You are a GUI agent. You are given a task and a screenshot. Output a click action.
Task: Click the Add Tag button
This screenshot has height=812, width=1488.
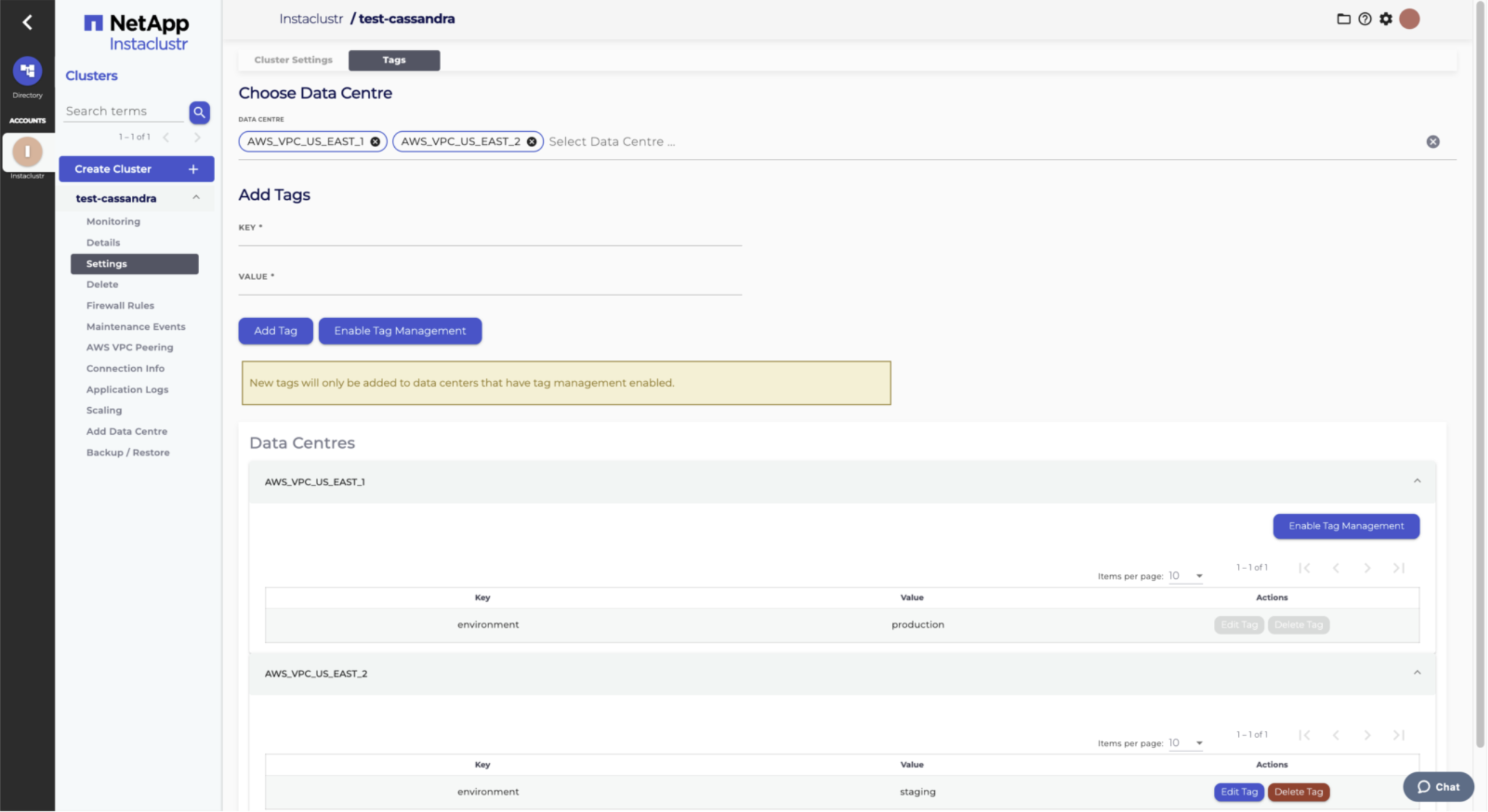pyautogui.click(x=275, y=331)
